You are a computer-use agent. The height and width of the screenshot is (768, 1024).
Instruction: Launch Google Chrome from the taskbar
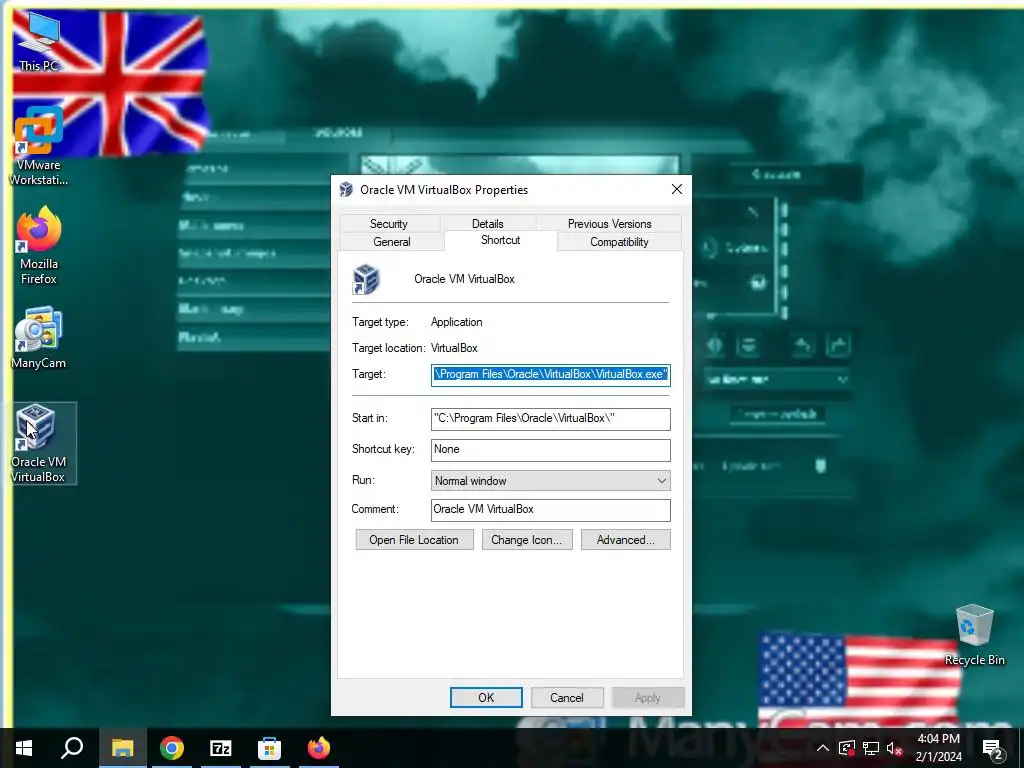click(x=172, y=748)
